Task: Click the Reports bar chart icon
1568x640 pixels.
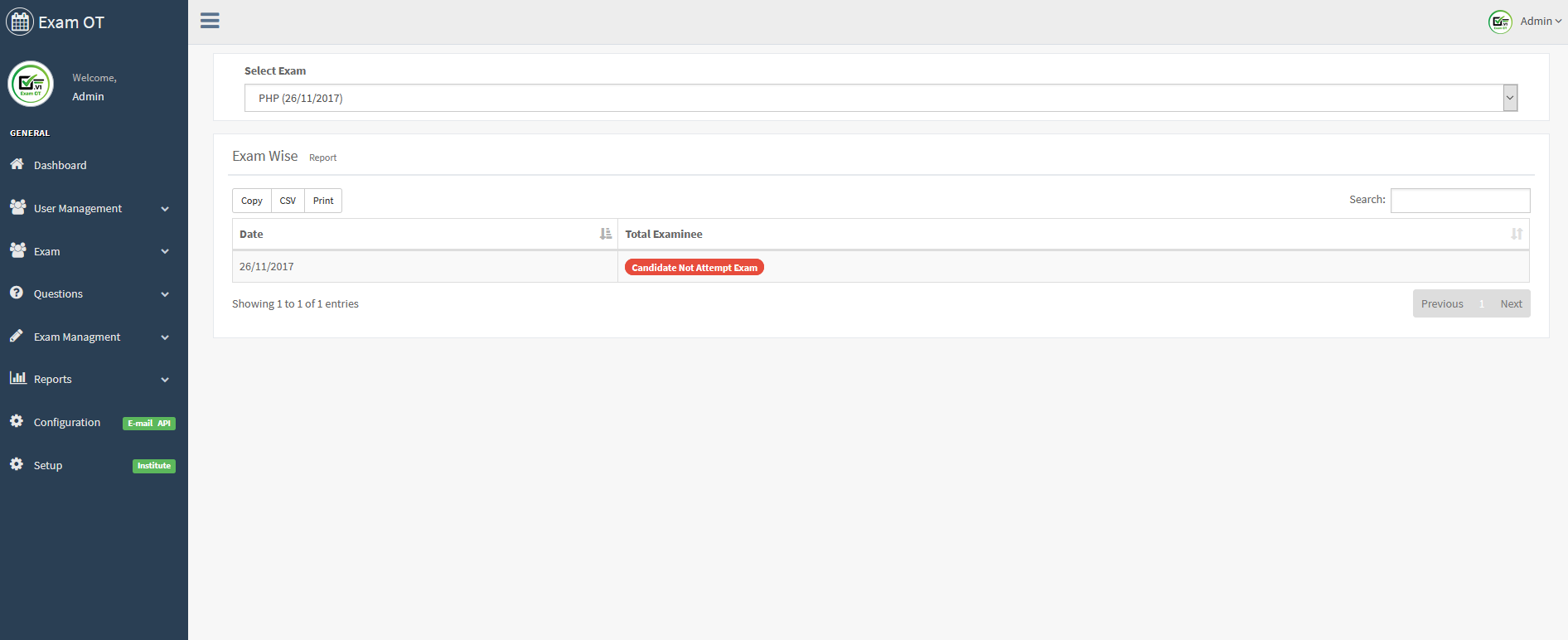Action: (17, 378)
